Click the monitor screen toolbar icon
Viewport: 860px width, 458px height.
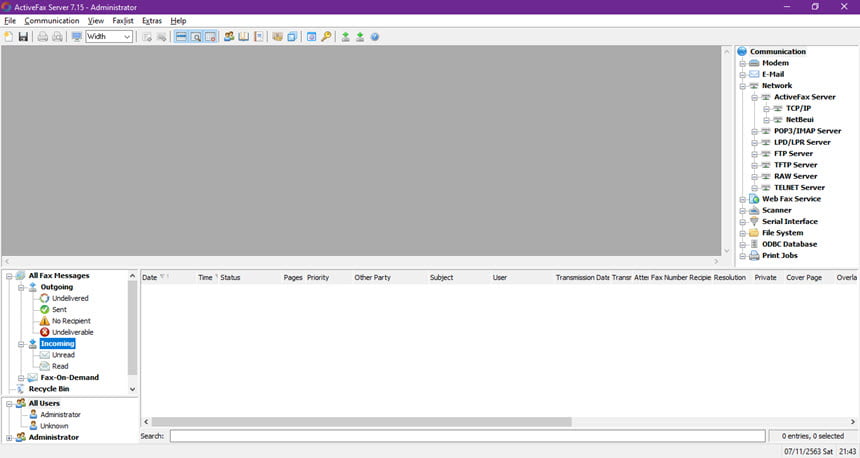point(77,37)
